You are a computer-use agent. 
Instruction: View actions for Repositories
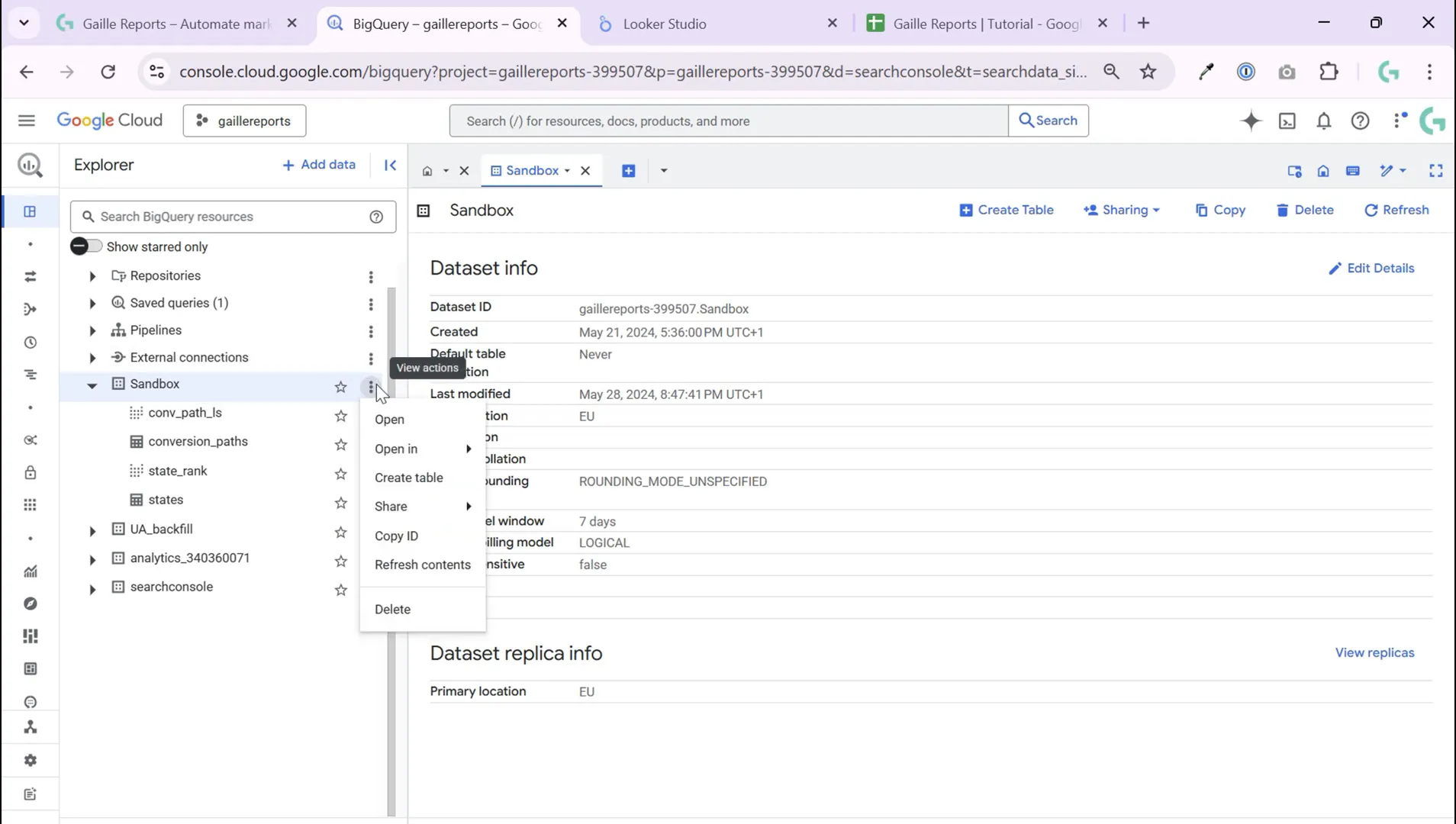click(x=371, y=276)
